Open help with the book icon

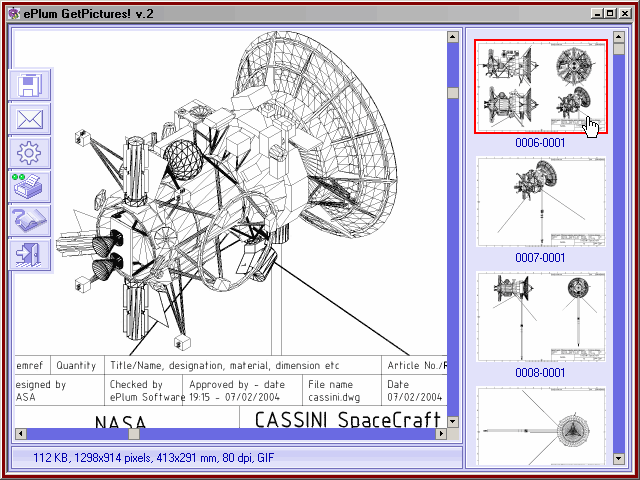pyautogui.click(x=29, y=221)
